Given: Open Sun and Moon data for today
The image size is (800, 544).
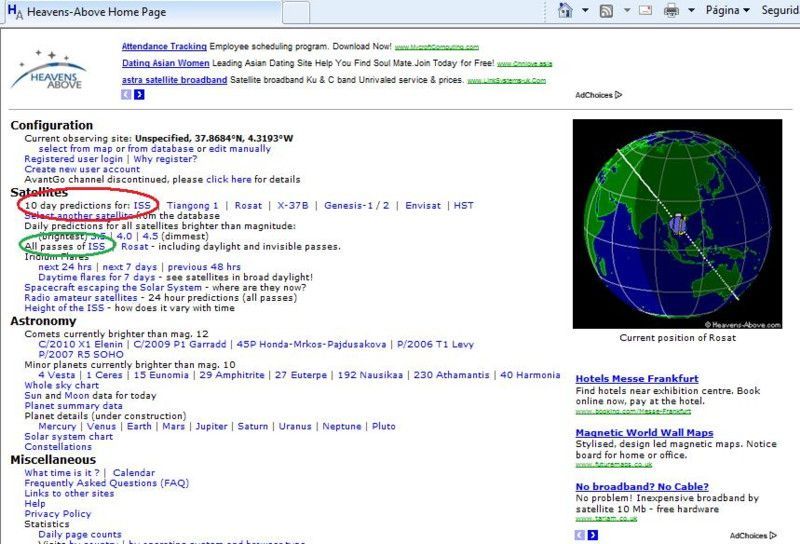Looking at the screenshot, I should coord(90,395).
